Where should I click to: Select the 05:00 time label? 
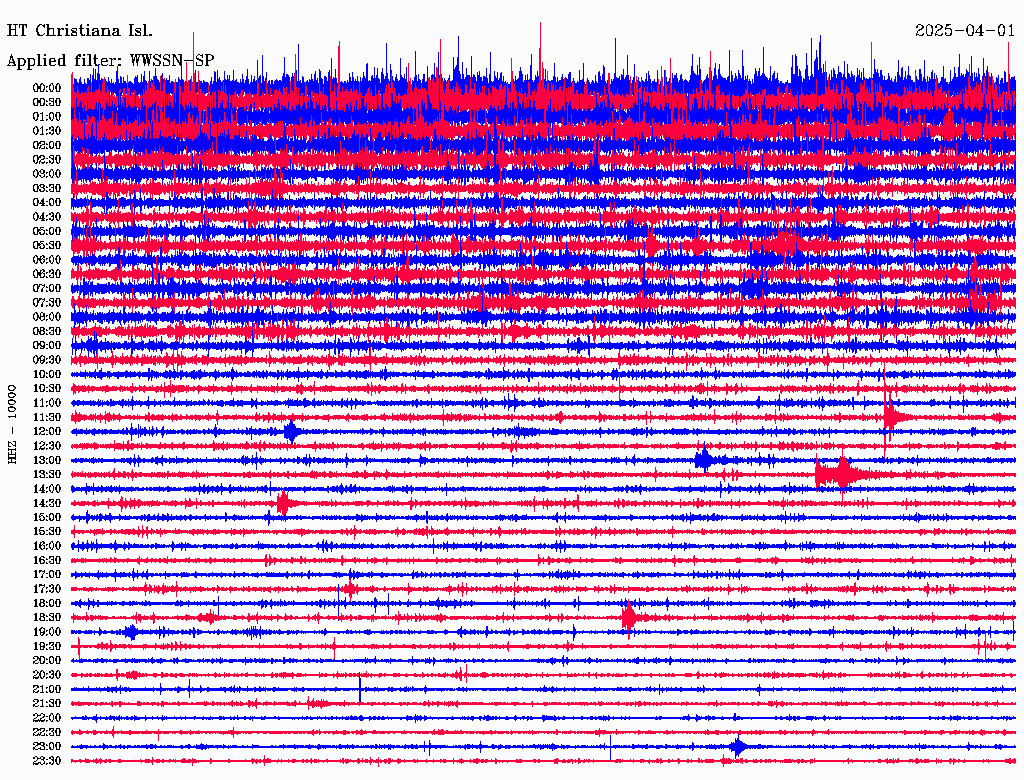47,231
